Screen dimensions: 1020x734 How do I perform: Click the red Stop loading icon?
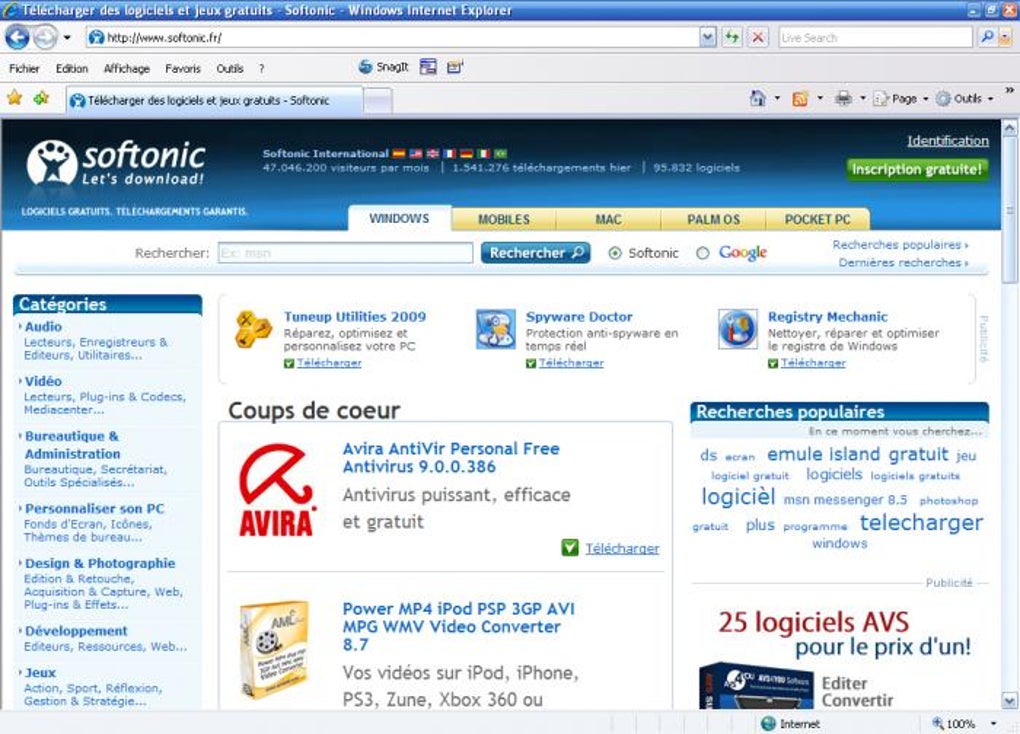(758, 38)
